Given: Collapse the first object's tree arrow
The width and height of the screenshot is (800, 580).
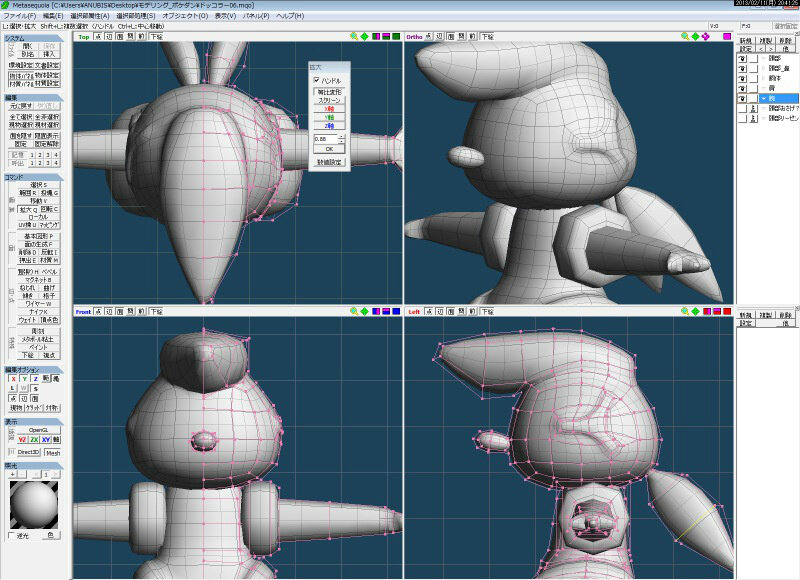Looking at the screenshot, I should click(x=764, y=59).
